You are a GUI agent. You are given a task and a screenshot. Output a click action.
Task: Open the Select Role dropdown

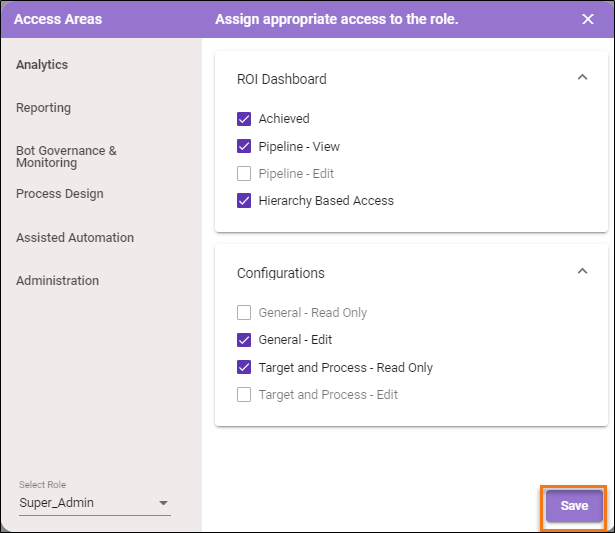(164, 504)
